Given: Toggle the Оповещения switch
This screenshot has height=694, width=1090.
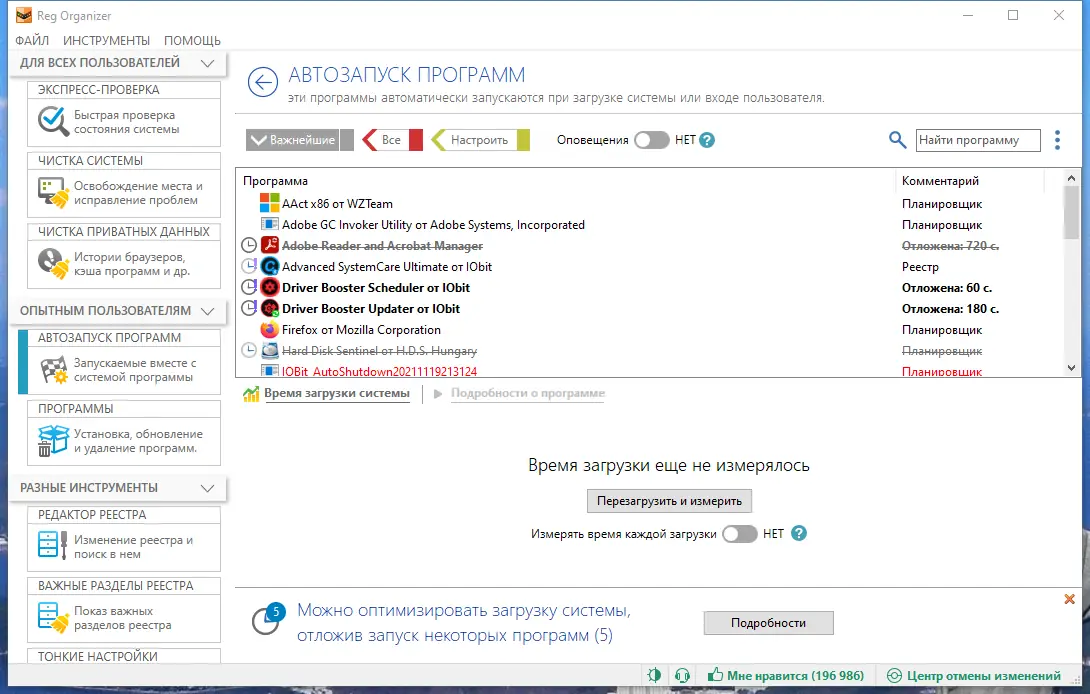Looking at the screenshot, I should click(651, 140).
